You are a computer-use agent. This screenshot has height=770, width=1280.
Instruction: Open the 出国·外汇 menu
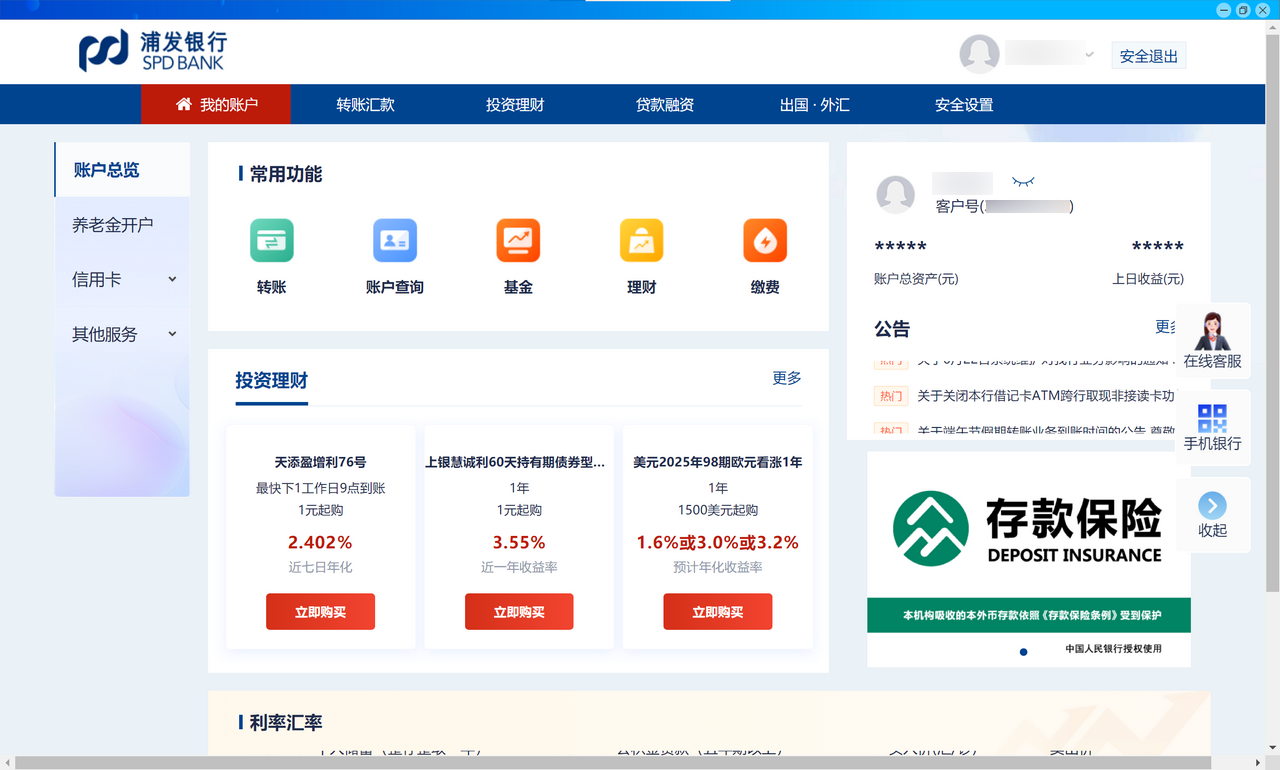pyautogui.click(x=814, y=104)
